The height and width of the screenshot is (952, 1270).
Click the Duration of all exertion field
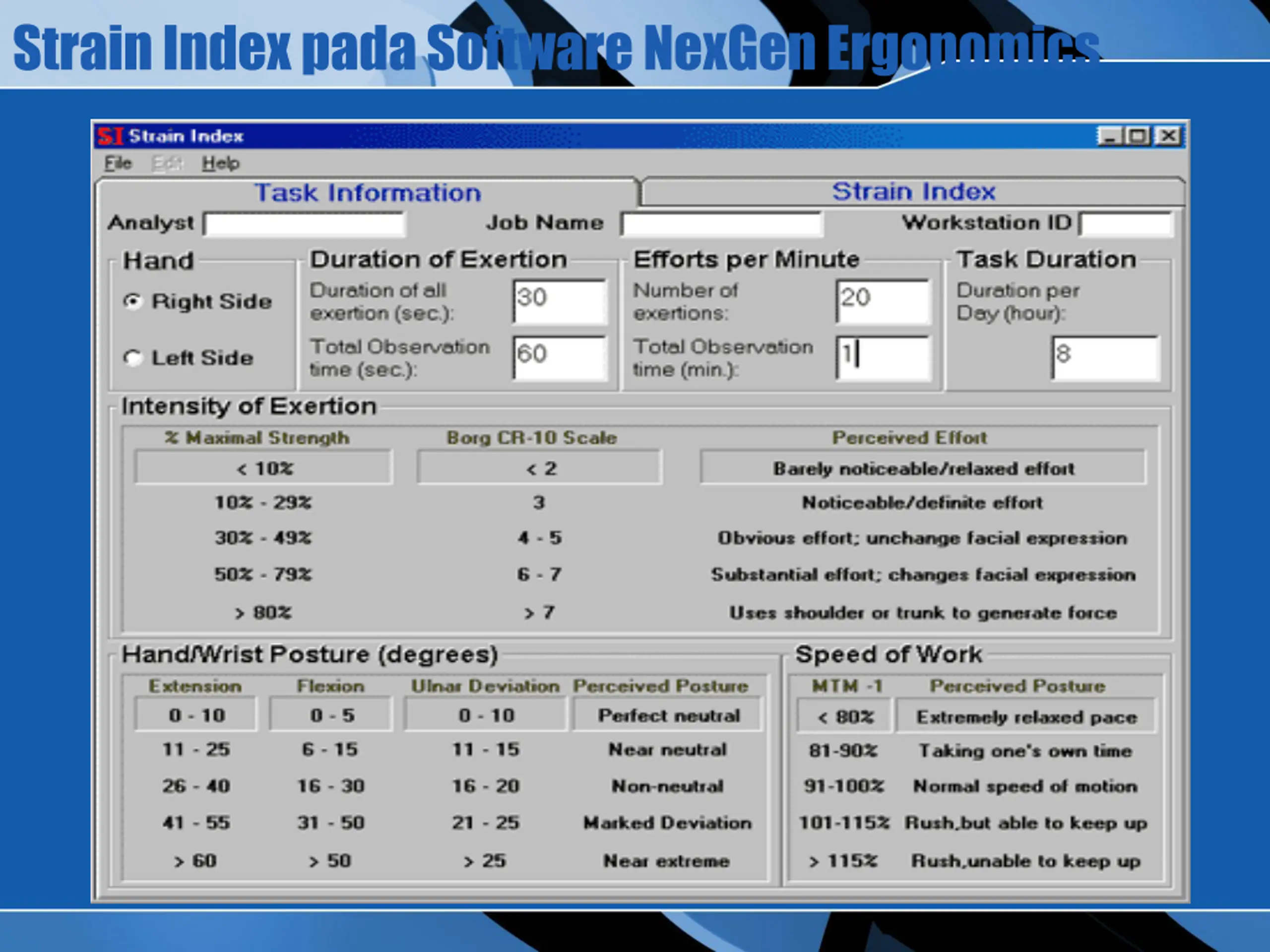point(560,301)
